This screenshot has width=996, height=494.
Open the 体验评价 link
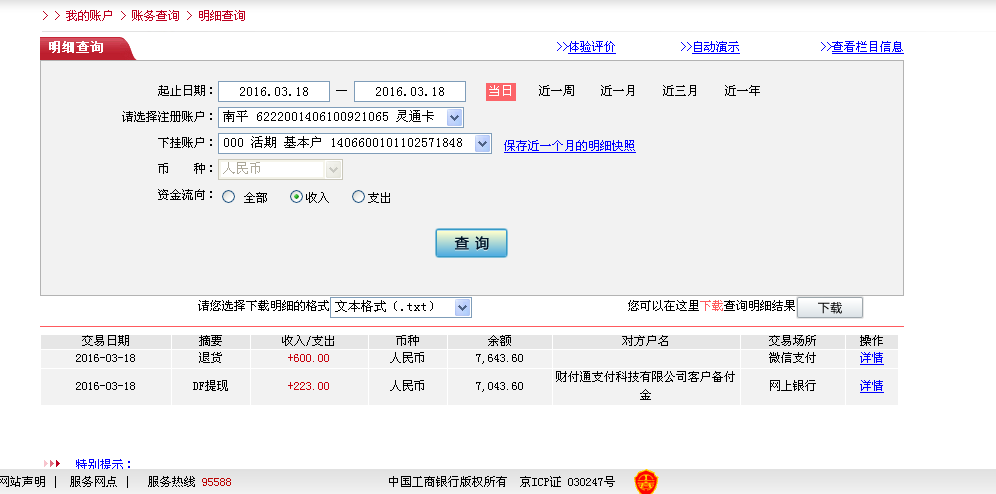click(x=591, y=47)
